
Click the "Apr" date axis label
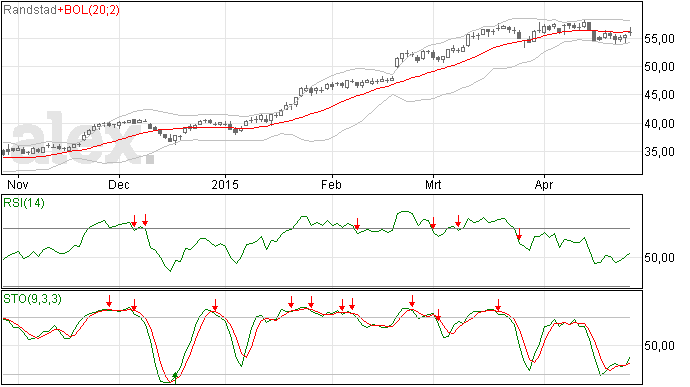544,185
